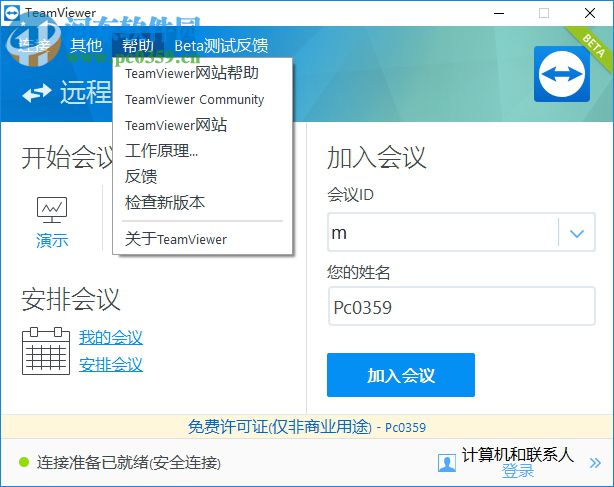Click the calendar schedule icon
Image resolution: width=614 pixels, height=487 pixels.
coord(46,351)
